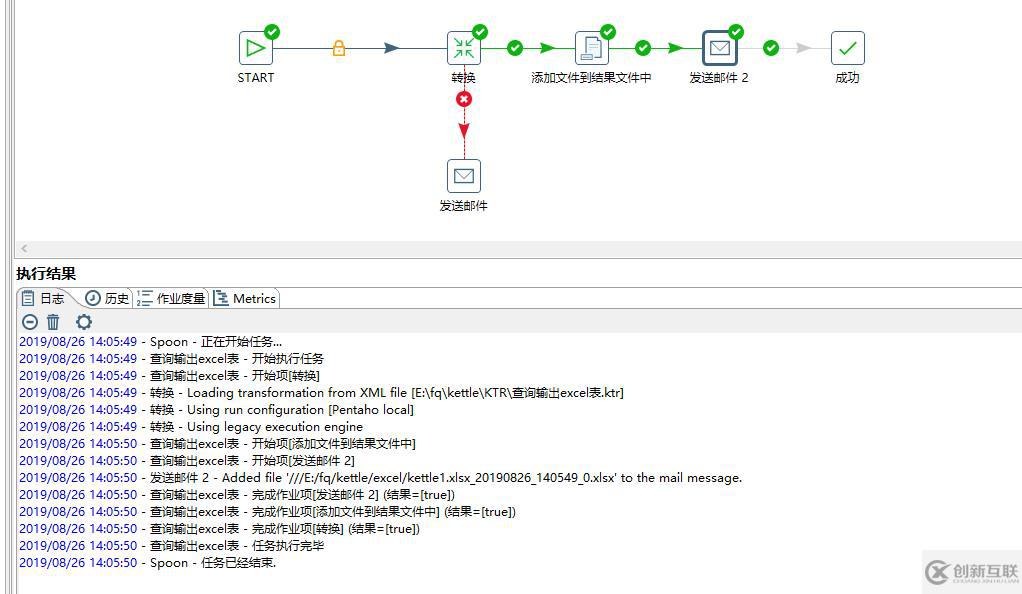This screenshot has height=594, width=1022.
Task: Click green check hop icon before 发送邮件 2
Action: tap(643, 48)
